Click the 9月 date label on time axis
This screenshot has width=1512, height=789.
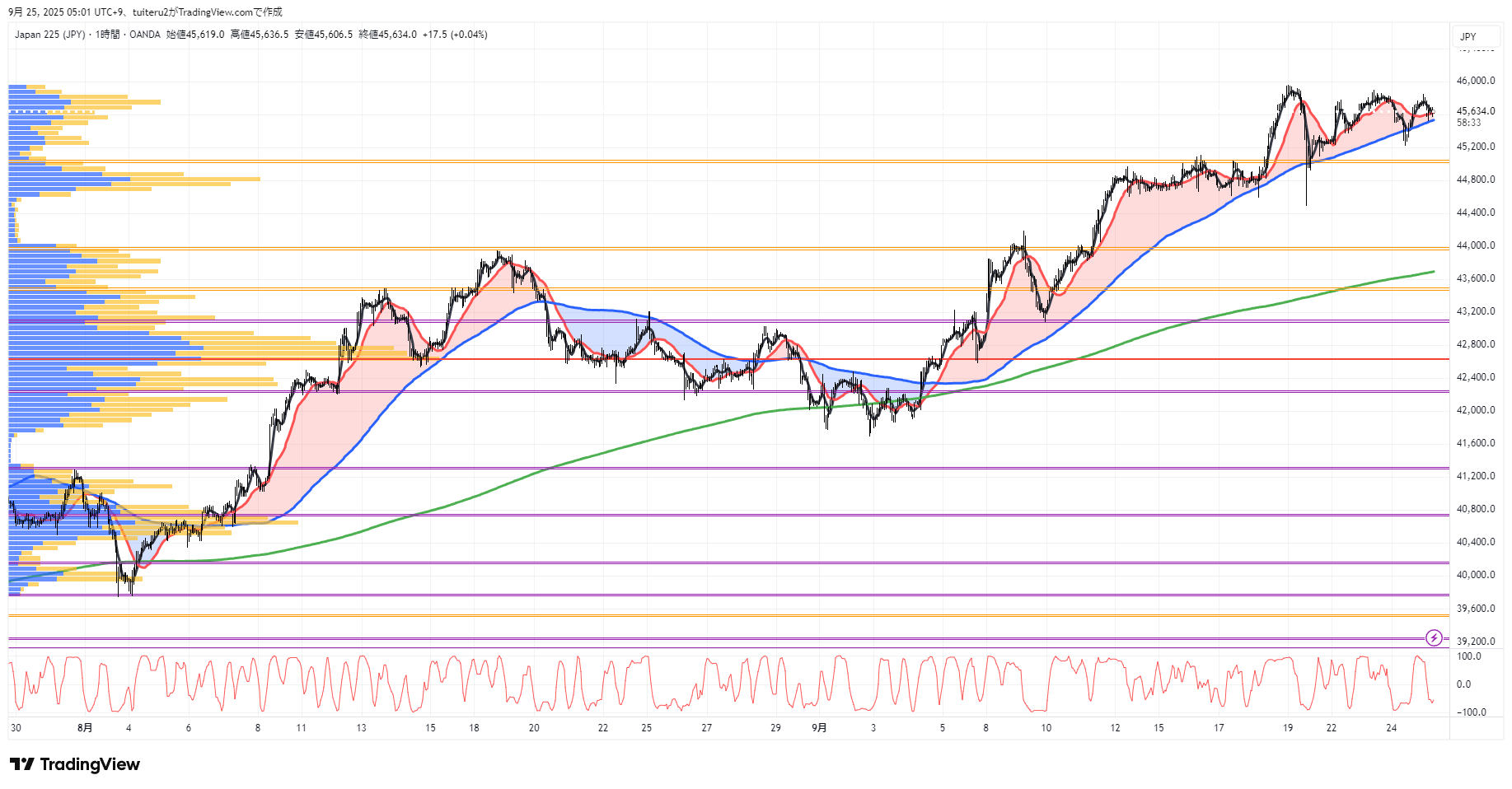coord(819,728)
